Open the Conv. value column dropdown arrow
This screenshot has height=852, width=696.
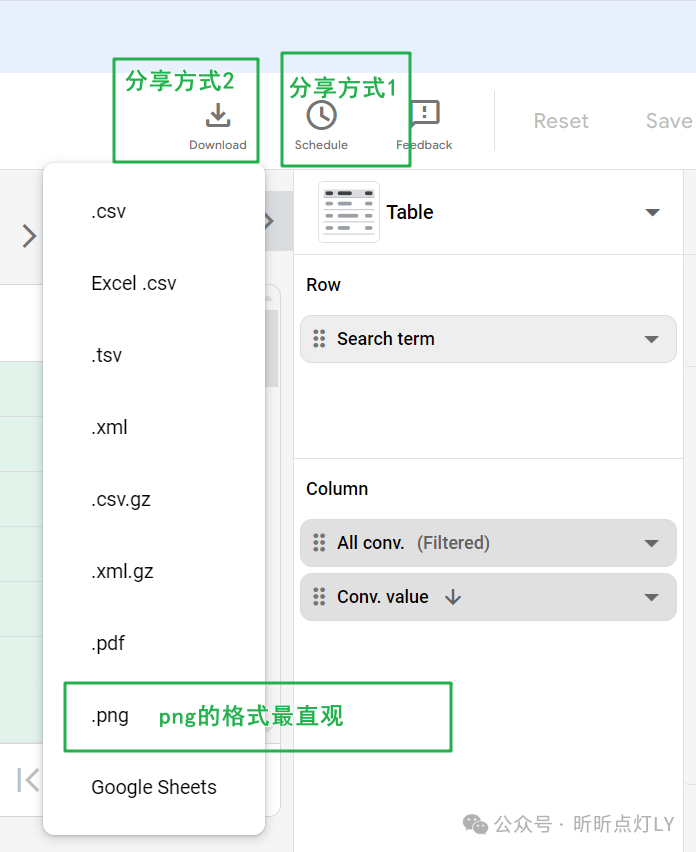[x=652, y=597]
